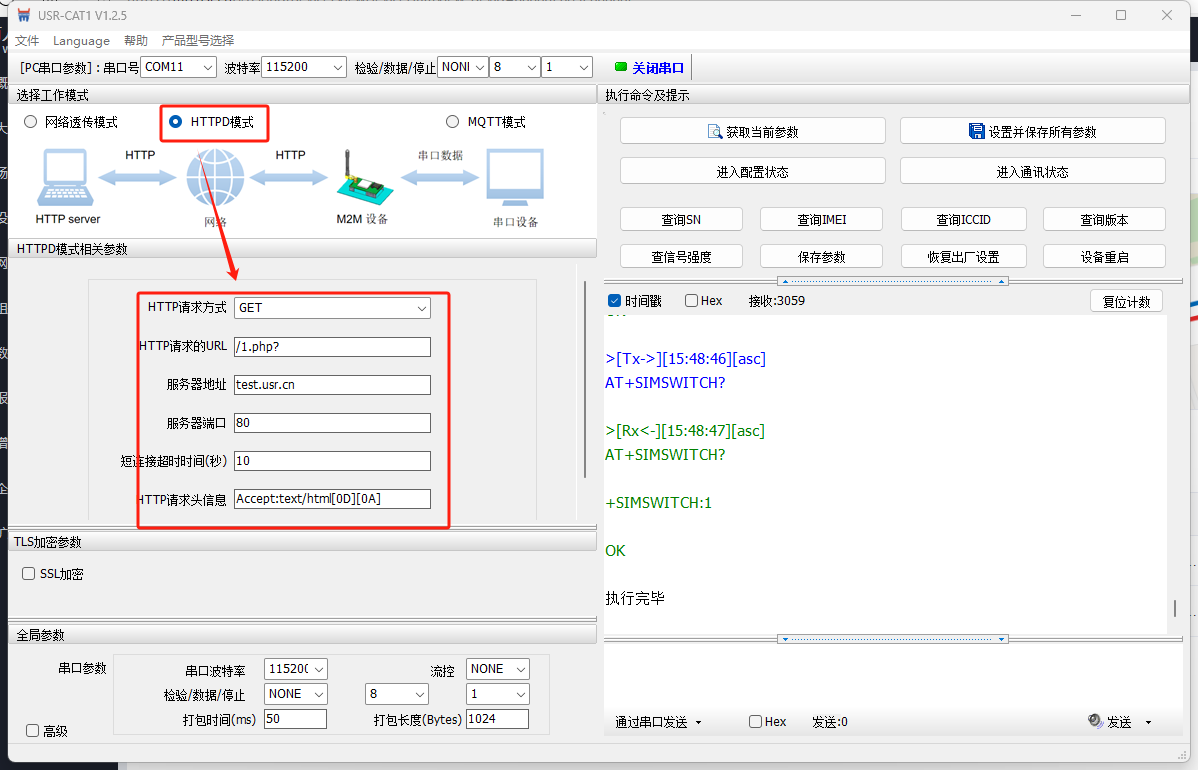The height and width of the screenshot is (770, 1198).
Task: Click the 服务器地址 input field
Action: (x=332, y=385)
